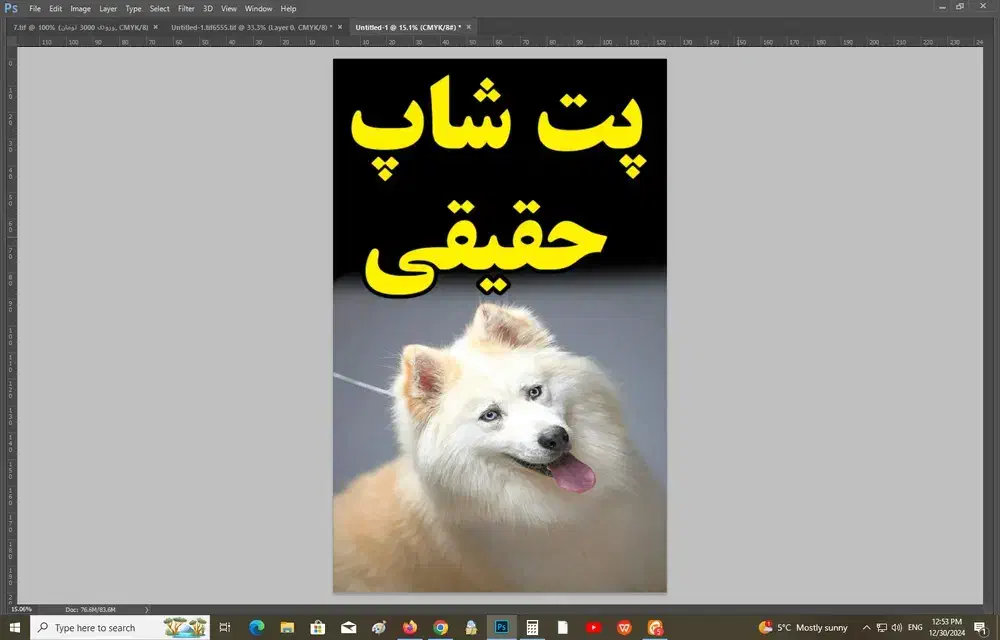1000x640 pixels.
Task: Open Firefox from the taskbar
Action: point(410,627)
